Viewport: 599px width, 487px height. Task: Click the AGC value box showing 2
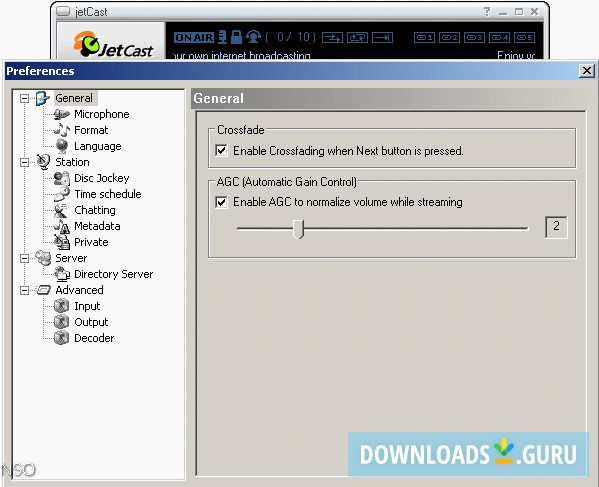coord(556,227)
